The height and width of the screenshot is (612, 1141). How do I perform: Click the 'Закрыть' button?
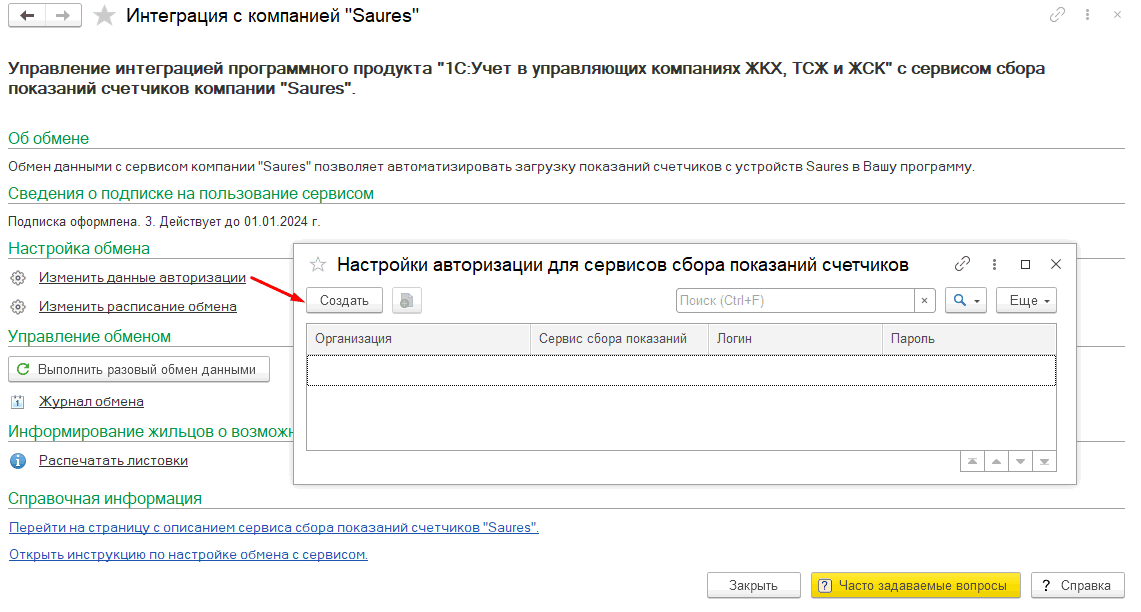[x=754, y=585]
